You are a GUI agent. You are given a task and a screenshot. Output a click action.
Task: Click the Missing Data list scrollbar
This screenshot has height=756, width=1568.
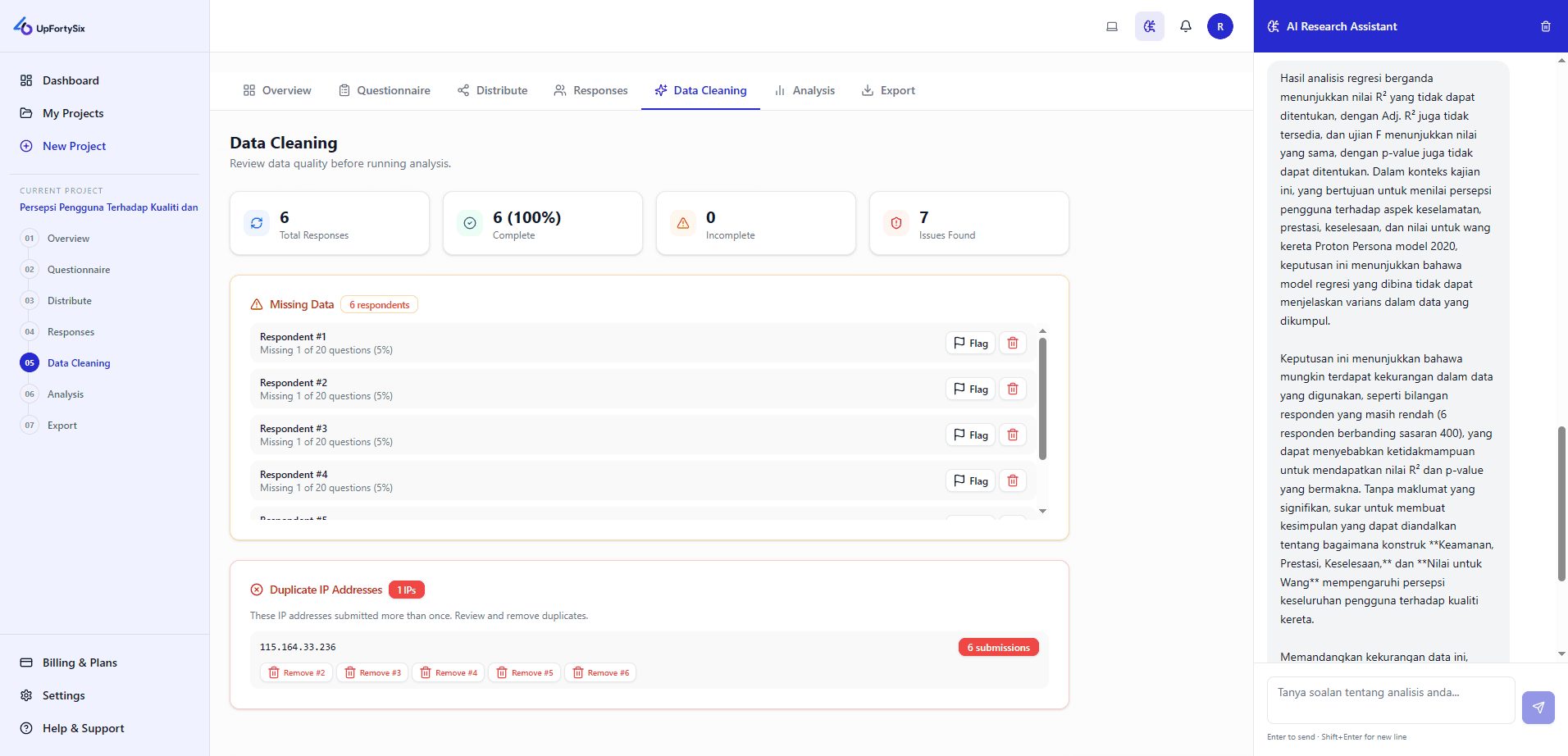coord(1042,398)
